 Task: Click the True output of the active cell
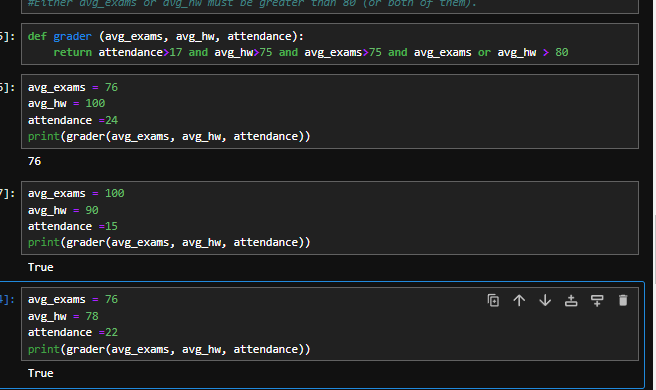(41, 373)
